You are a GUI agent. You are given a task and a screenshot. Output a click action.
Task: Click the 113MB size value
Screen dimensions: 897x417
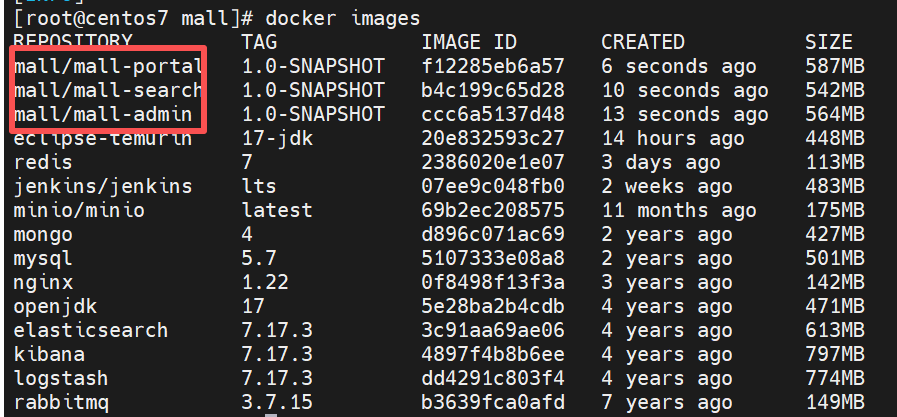tap(835, 162)
